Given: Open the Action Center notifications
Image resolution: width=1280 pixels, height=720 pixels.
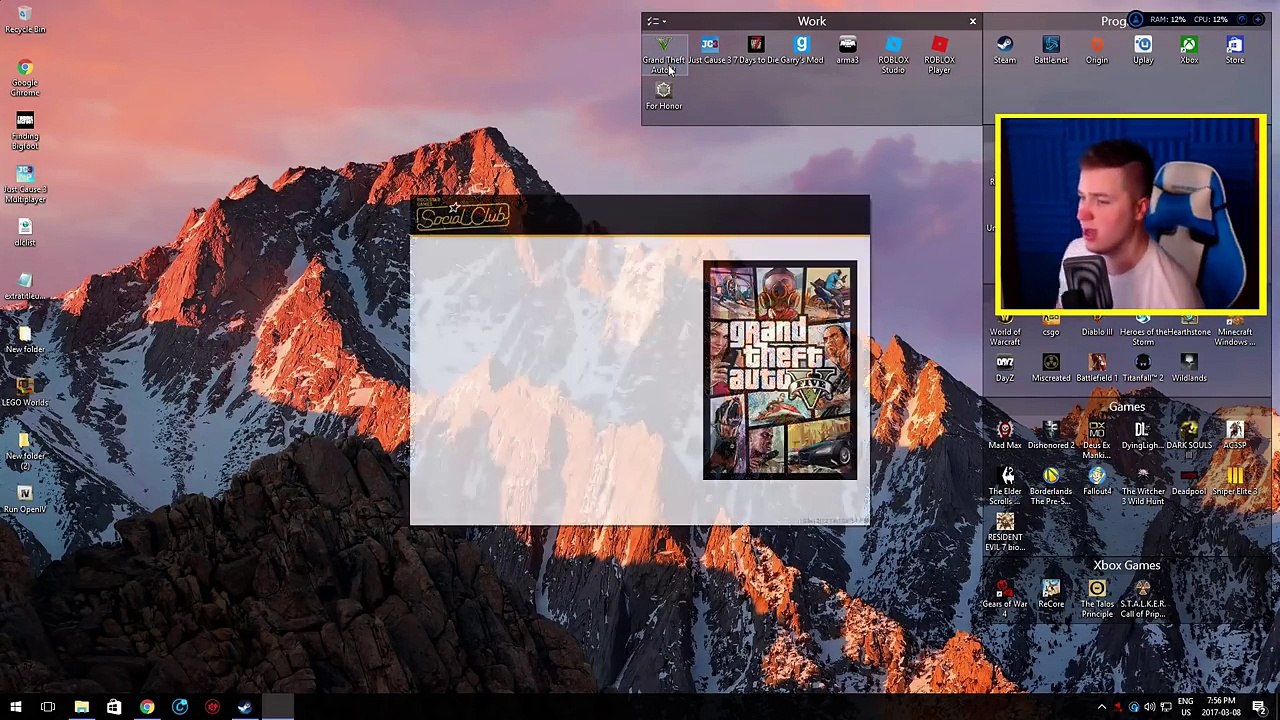Looking at the screenshot, I should click(x=1260, y=708).
